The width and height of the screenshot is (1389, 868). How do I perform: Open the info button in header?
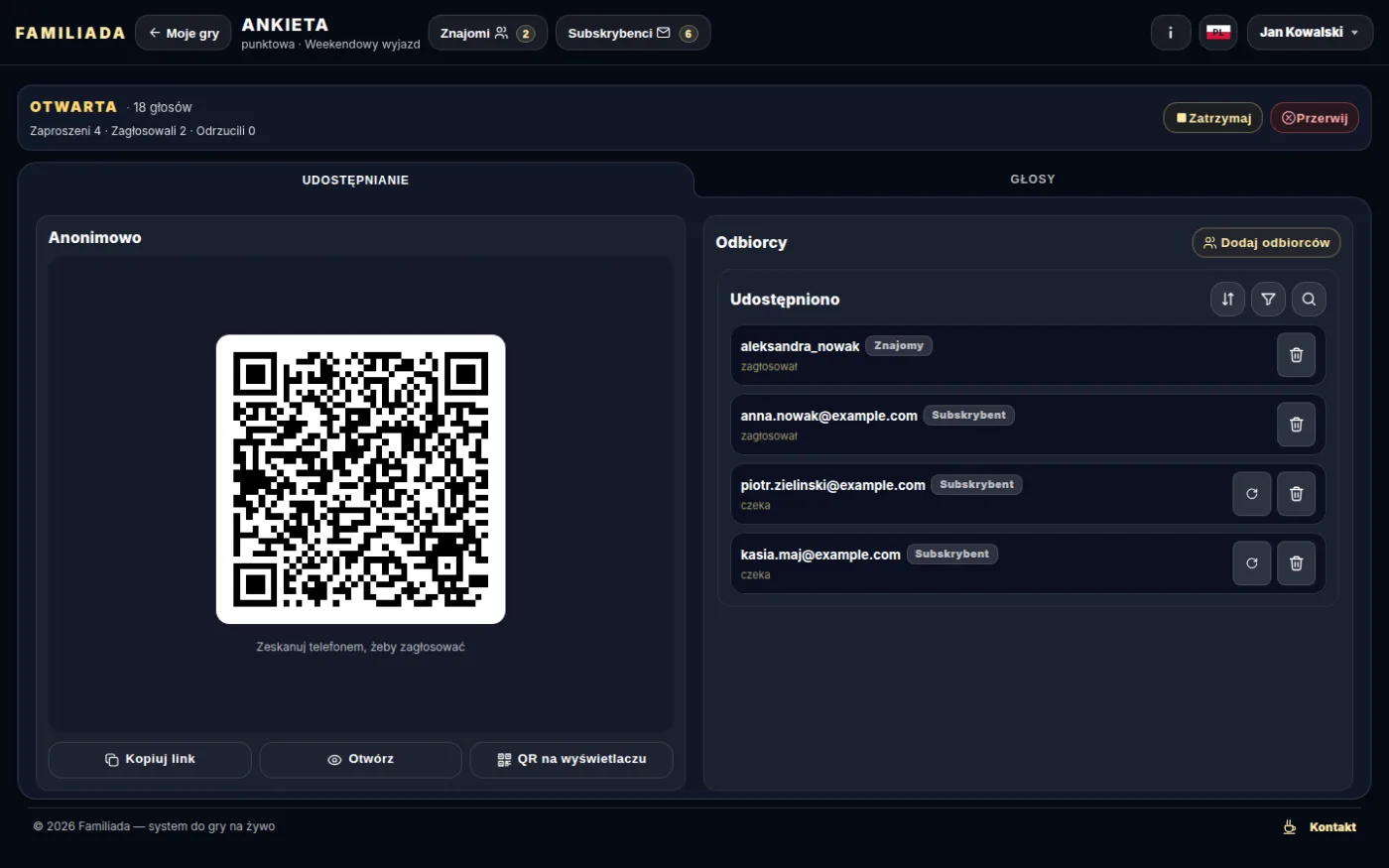pos(1171,33)
